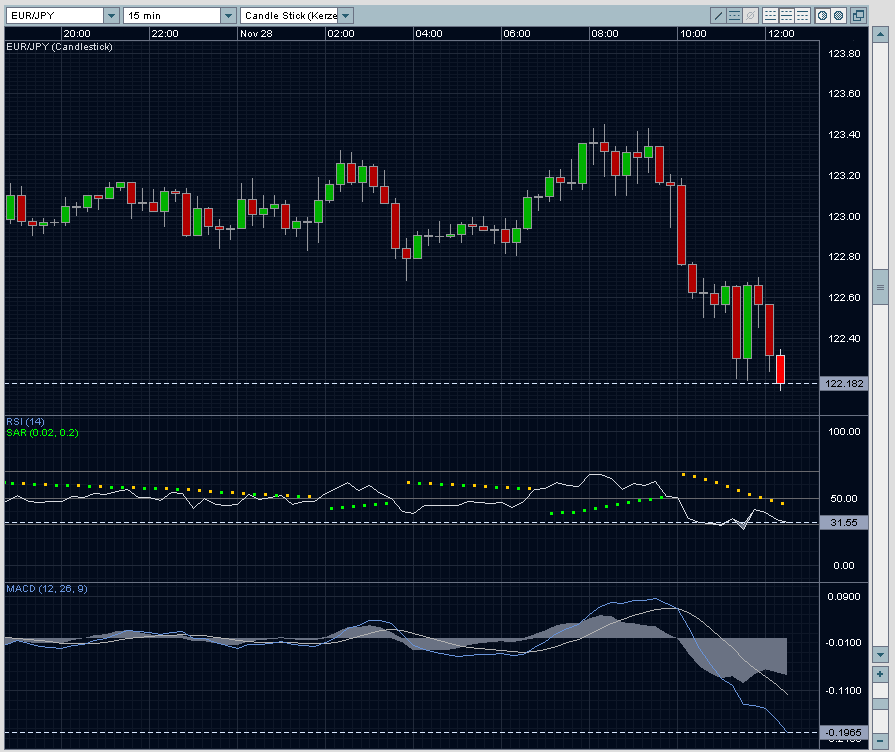Click the RSI value tag 31.55
This screenshot has height=752, width=895.
844,522
